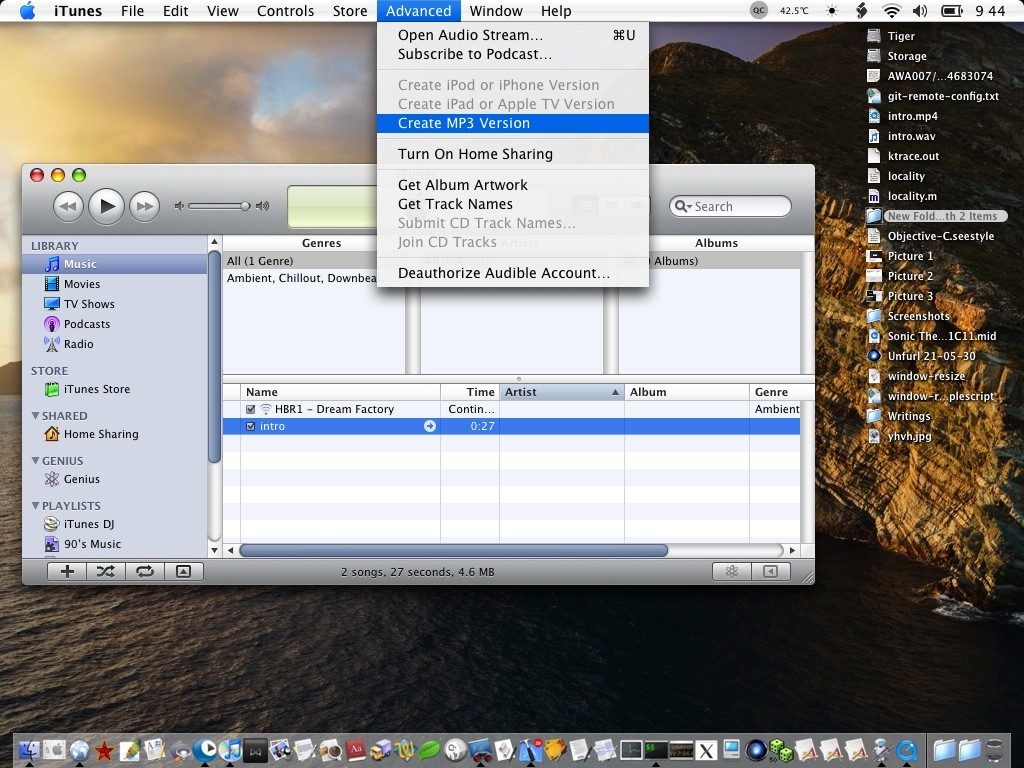Collapse the GENIUS section

35,460
